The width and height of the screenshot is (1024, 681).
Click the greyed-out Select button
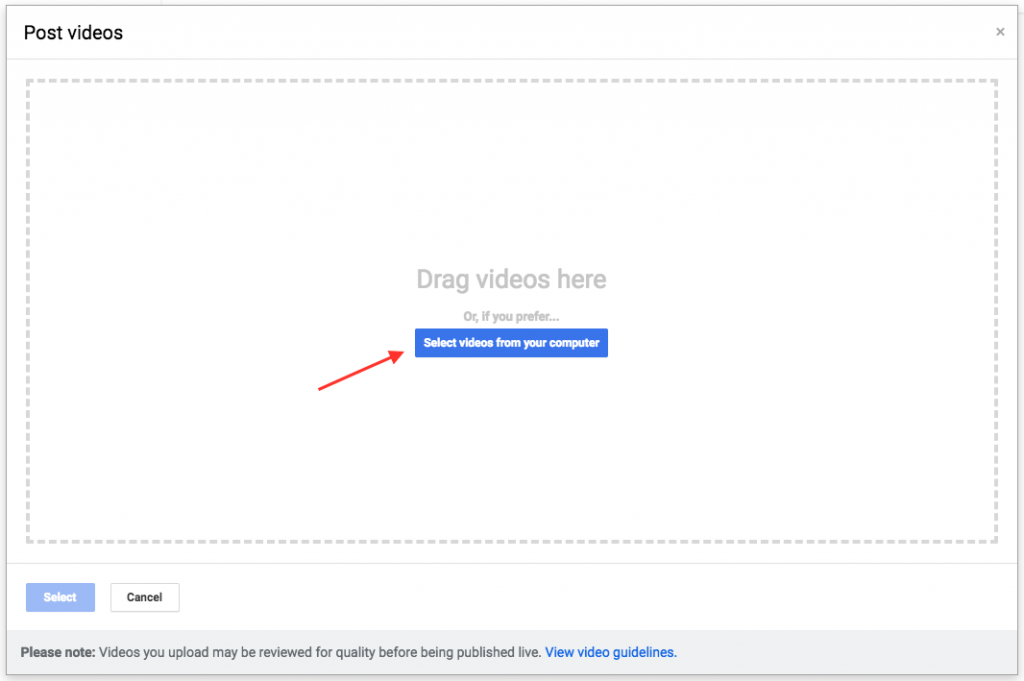pyautogui.click(x=60, y=597)
